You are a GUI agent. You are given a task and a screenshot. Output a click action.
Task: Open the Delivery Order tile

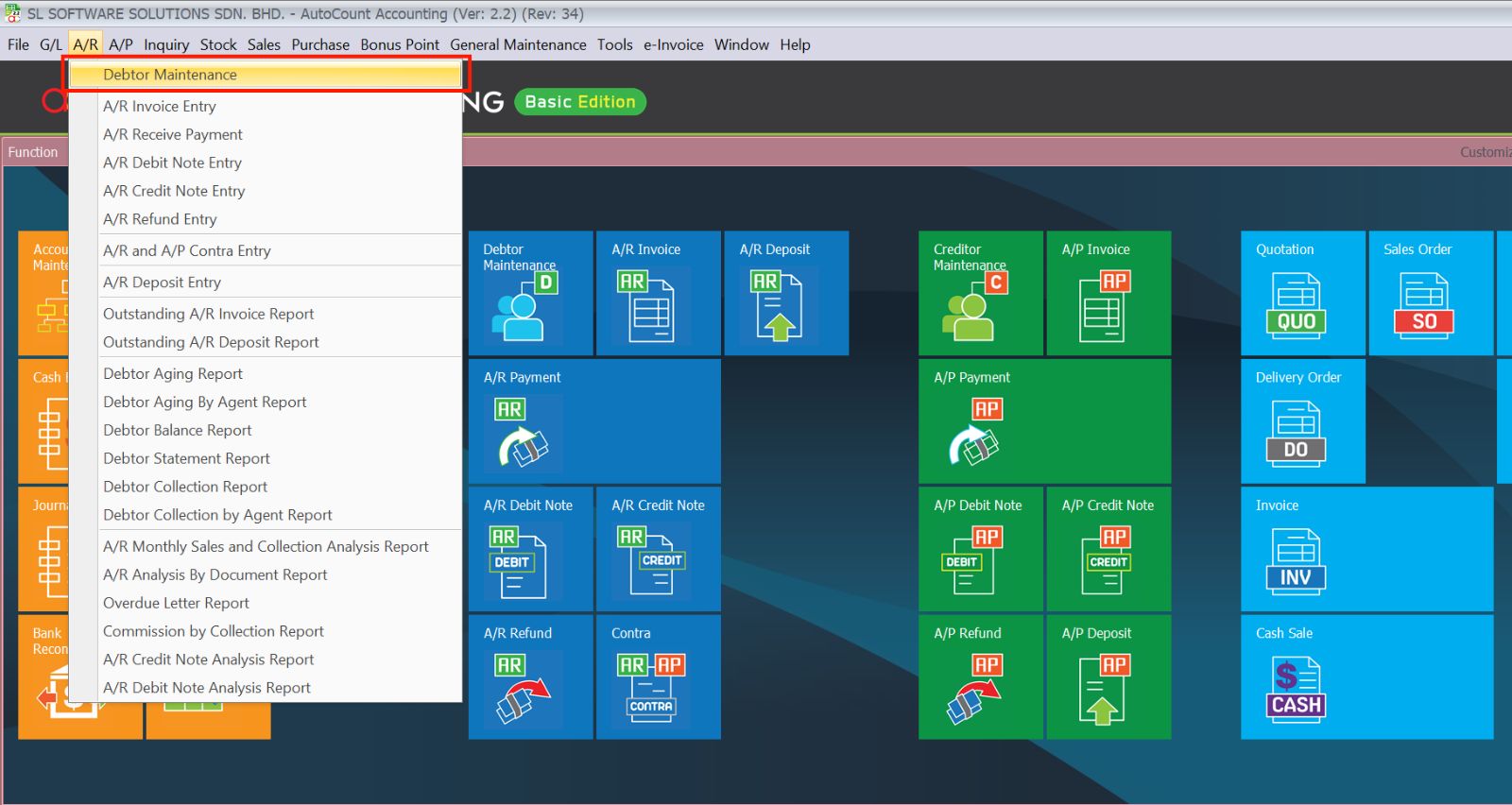pos(1302,420)
